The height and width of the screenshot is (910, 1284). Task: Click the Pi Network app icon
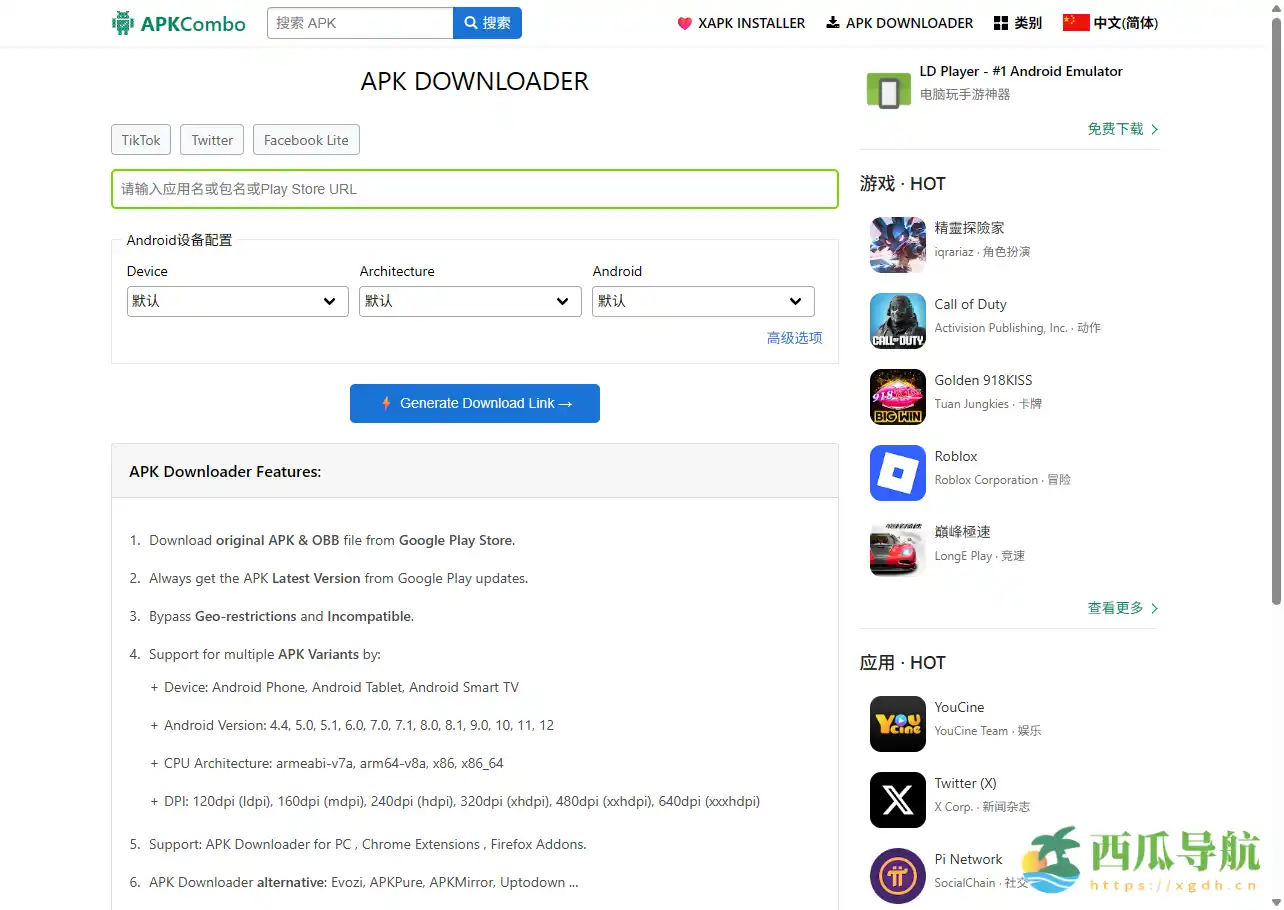click(897, 876)
